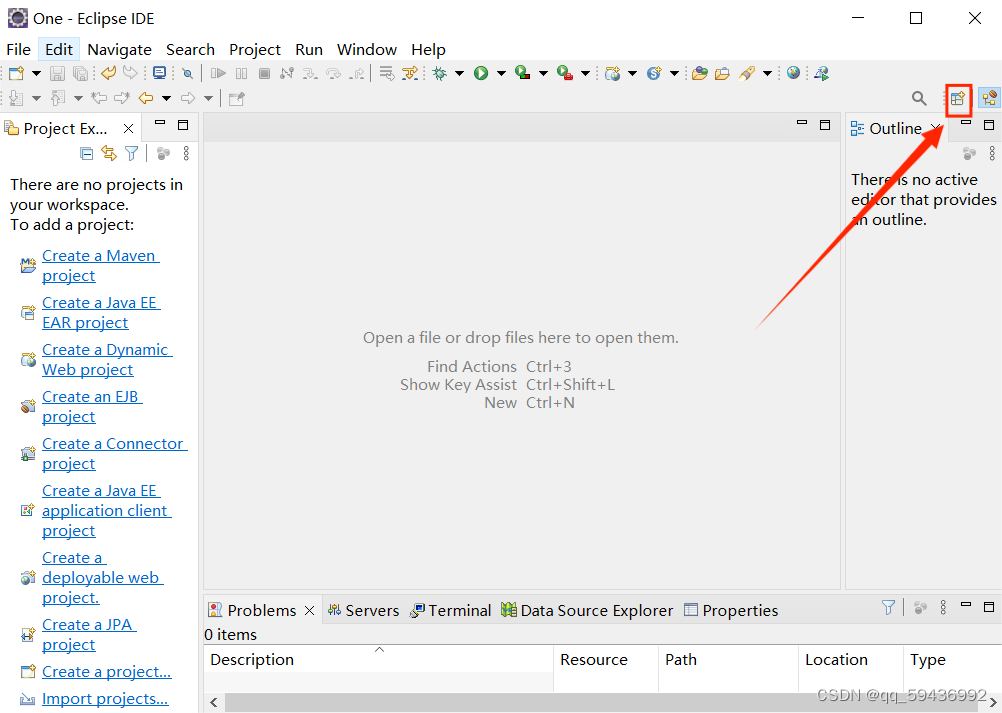Click the filter funnel in Project Explorer

132,153
